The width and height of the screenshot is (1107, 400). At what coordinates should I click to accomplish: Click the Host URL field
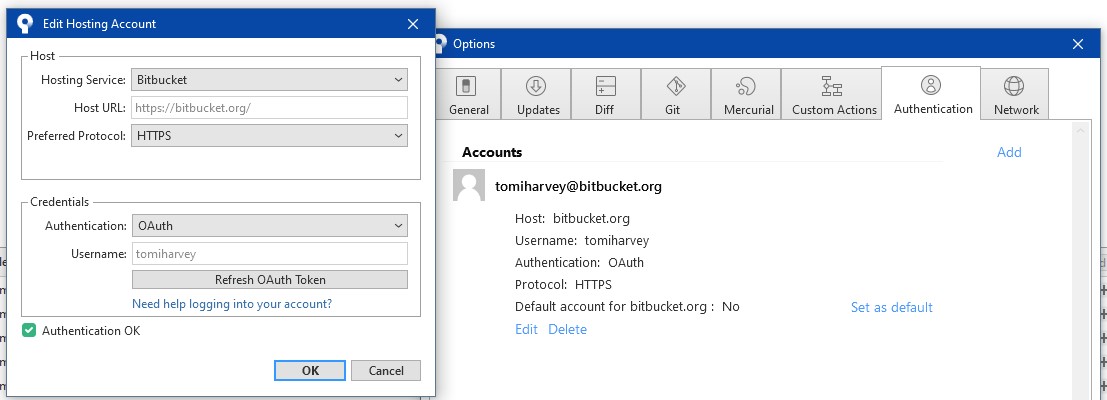point(270,108)
